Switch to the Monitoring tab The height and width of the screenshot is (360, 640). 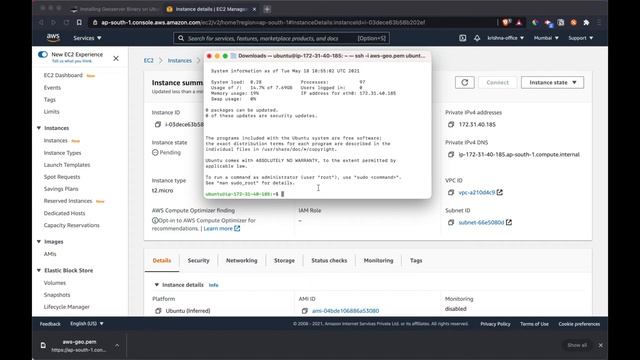[378, 260]
